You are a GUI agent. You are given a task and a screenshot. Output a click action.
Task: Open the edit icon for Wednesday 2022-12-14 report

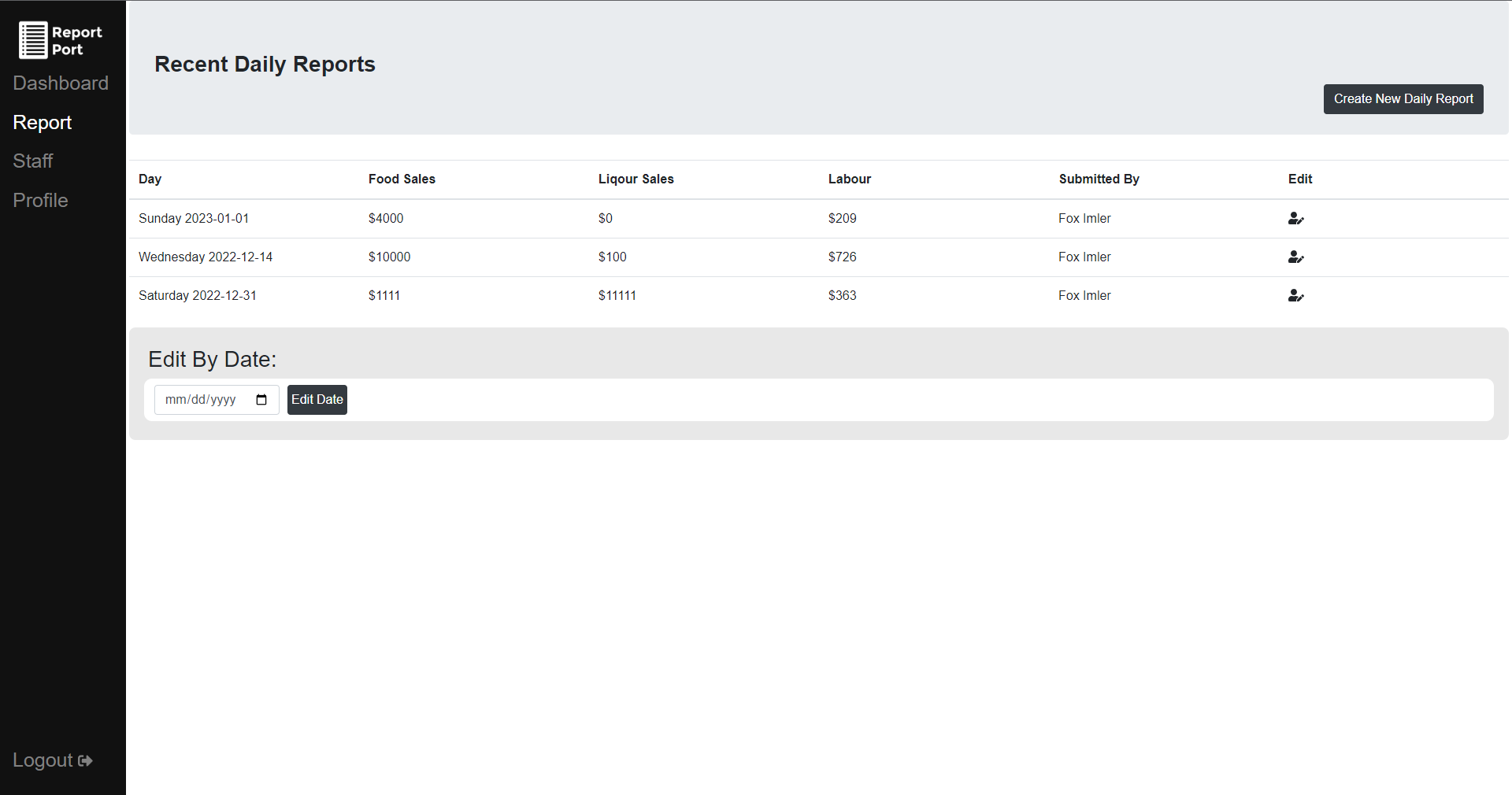pyautogui.click(x=1296, y=257)
